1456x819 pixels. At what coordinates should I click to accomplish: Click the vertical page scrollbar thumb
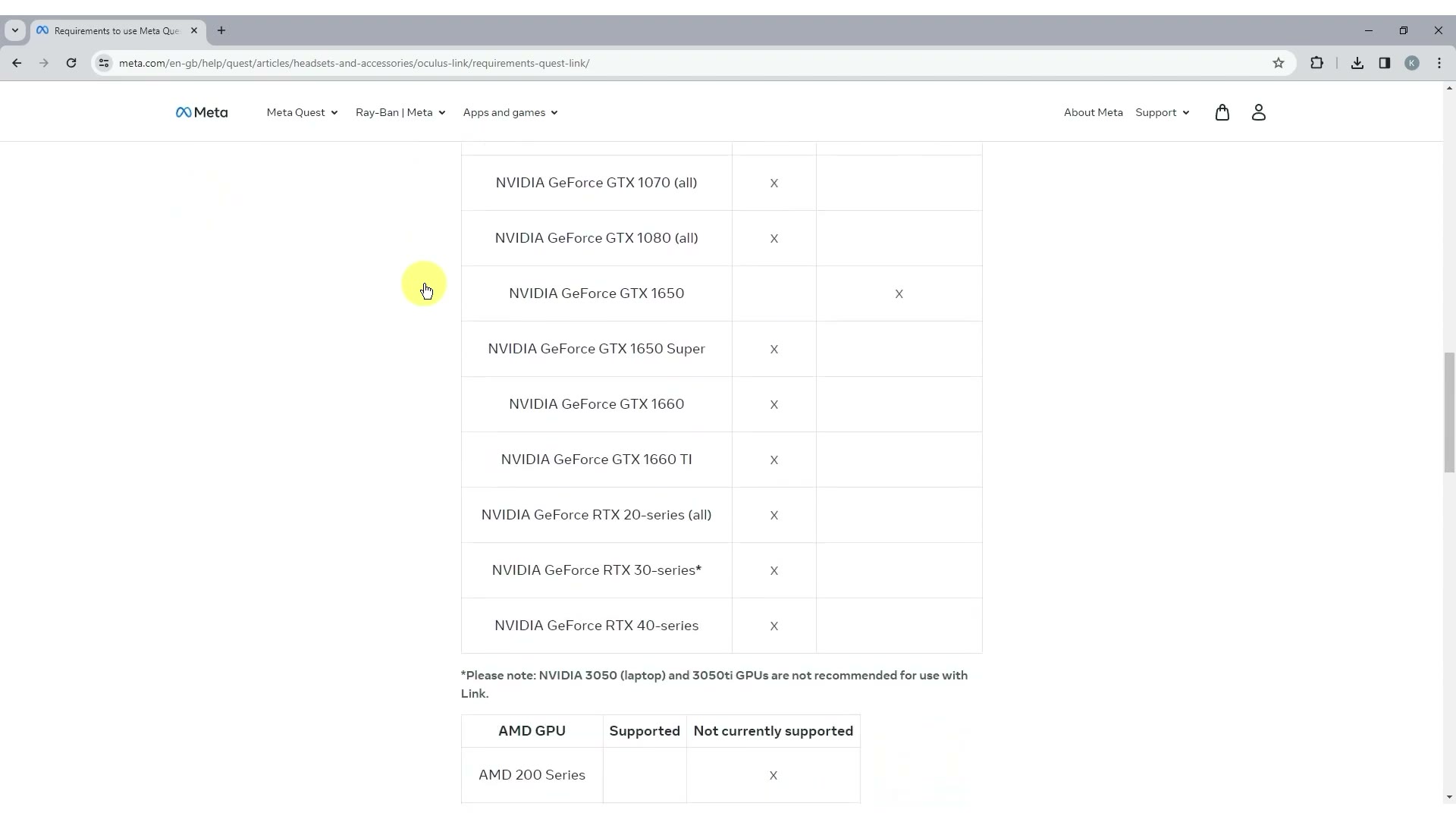pyautogui.click(x=1449, y=413)
